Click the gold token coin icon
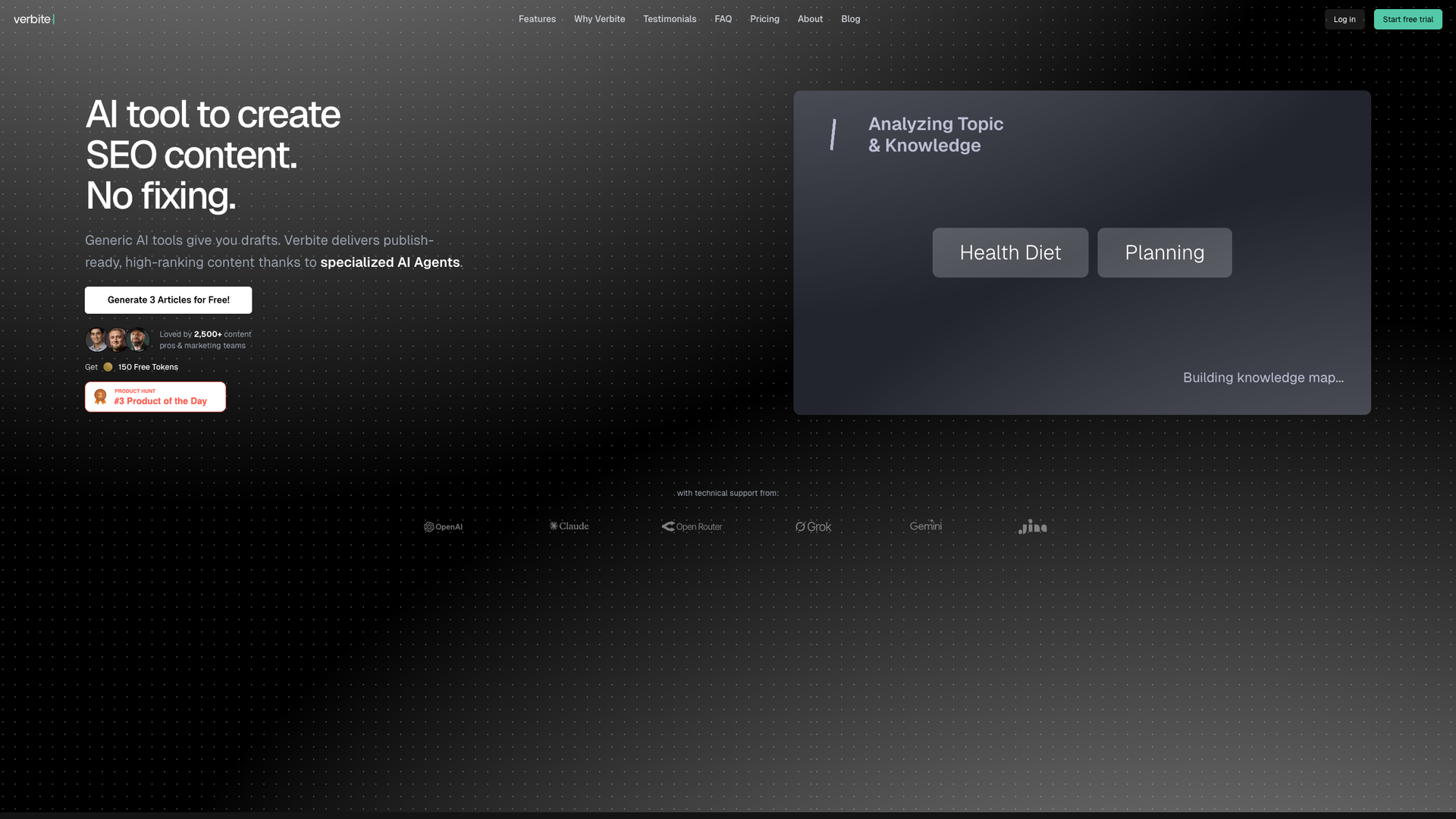This screenshot has height=819, width=1456. click(x=107, y=366)
